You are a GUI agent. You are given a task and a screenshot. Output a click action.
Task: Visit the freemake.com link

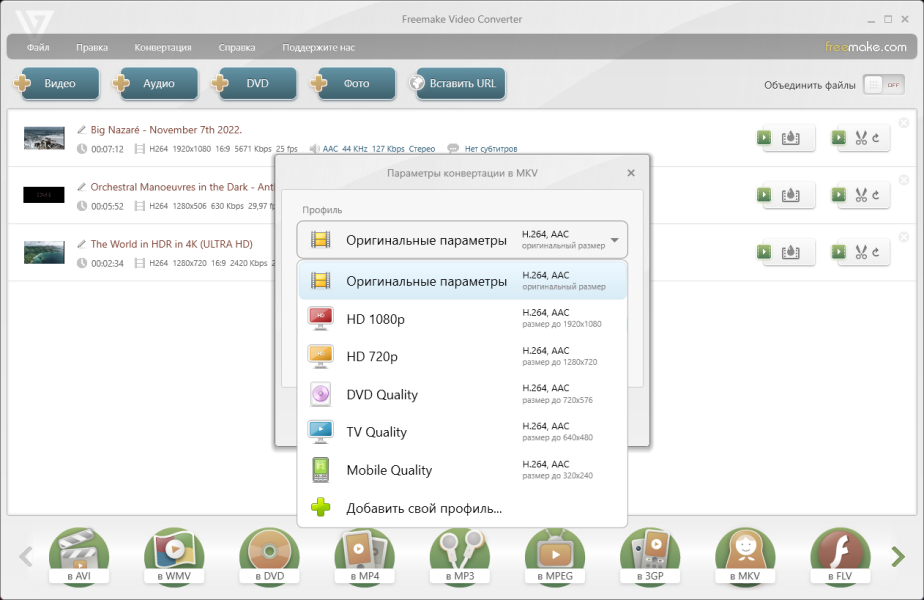866,47
